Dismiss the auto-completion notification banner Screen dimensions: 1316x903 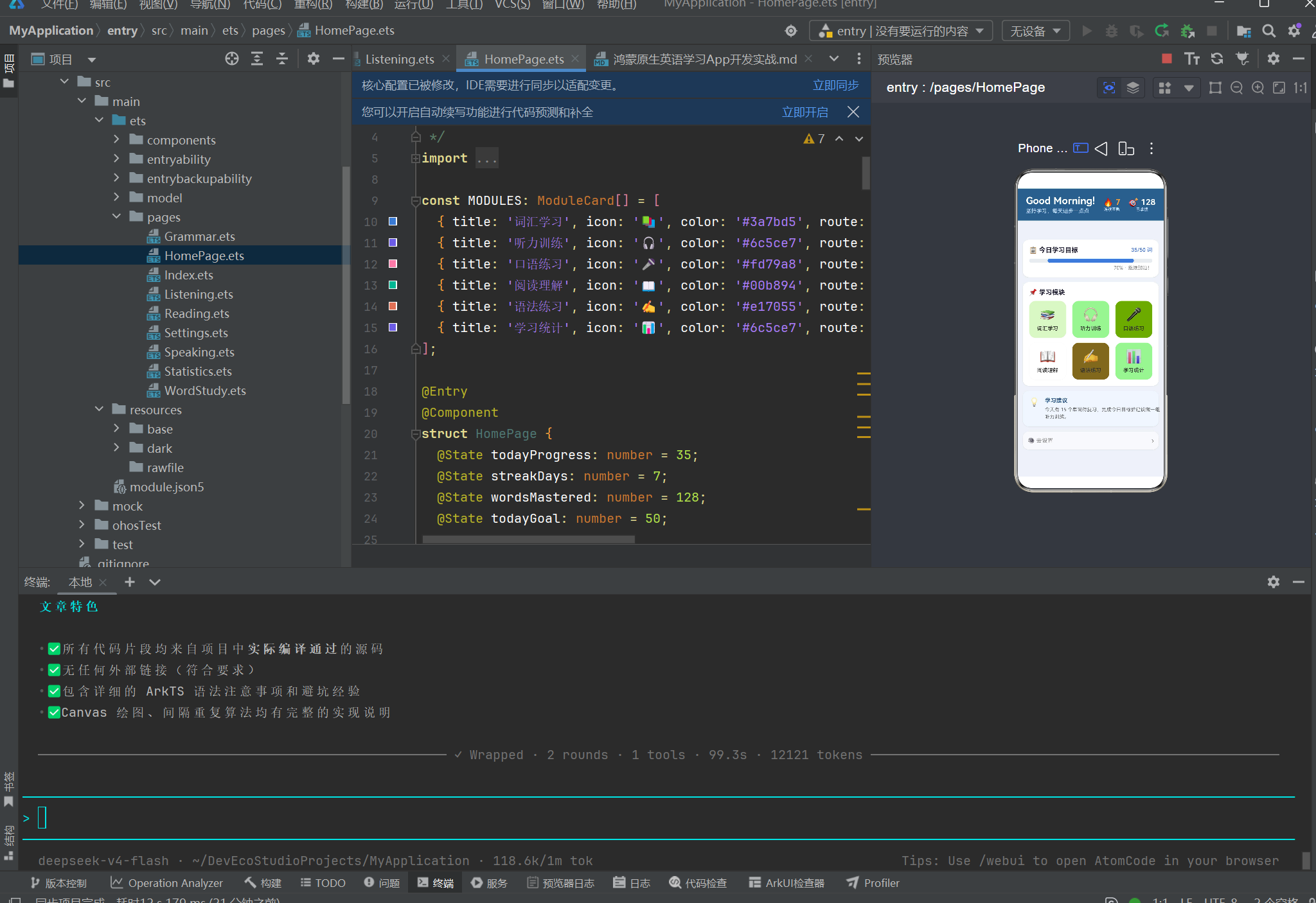pos(853,112)
